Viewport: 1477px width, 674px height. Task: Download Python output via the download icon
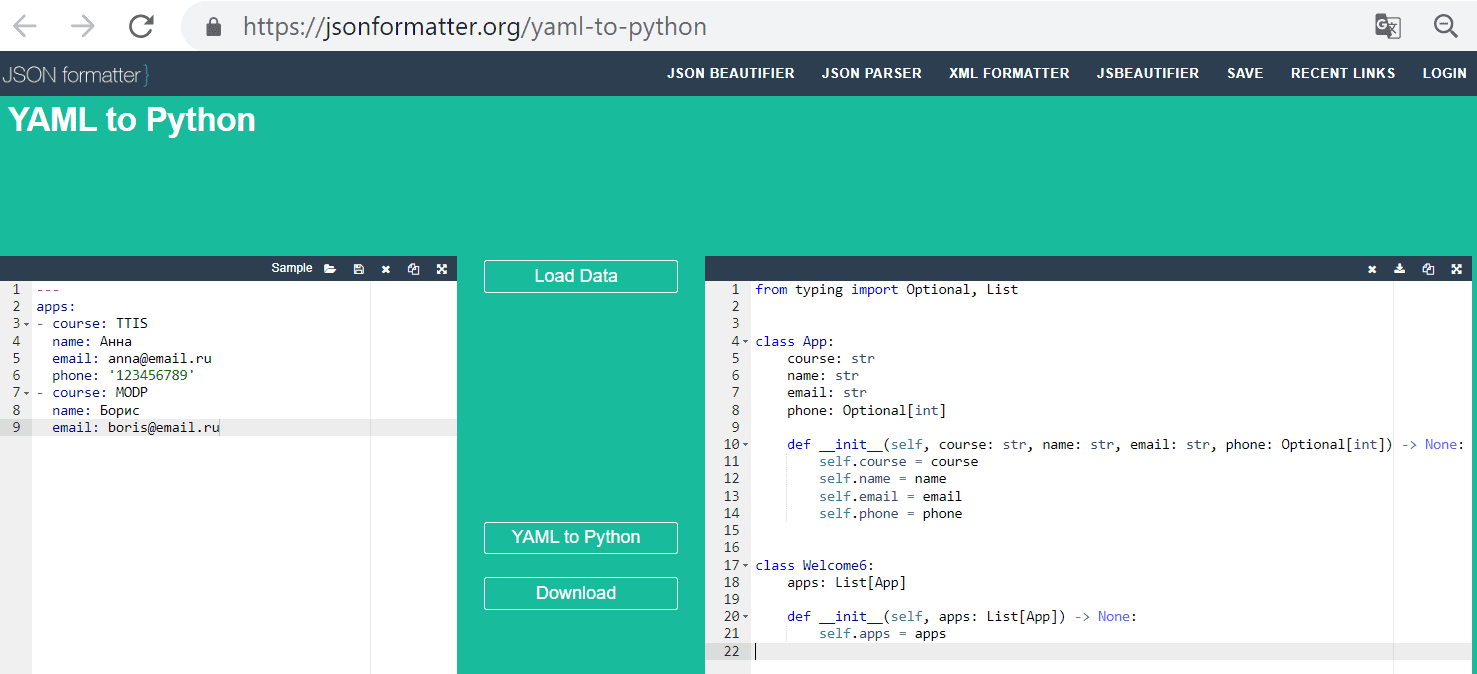[x=1400, y=269]
